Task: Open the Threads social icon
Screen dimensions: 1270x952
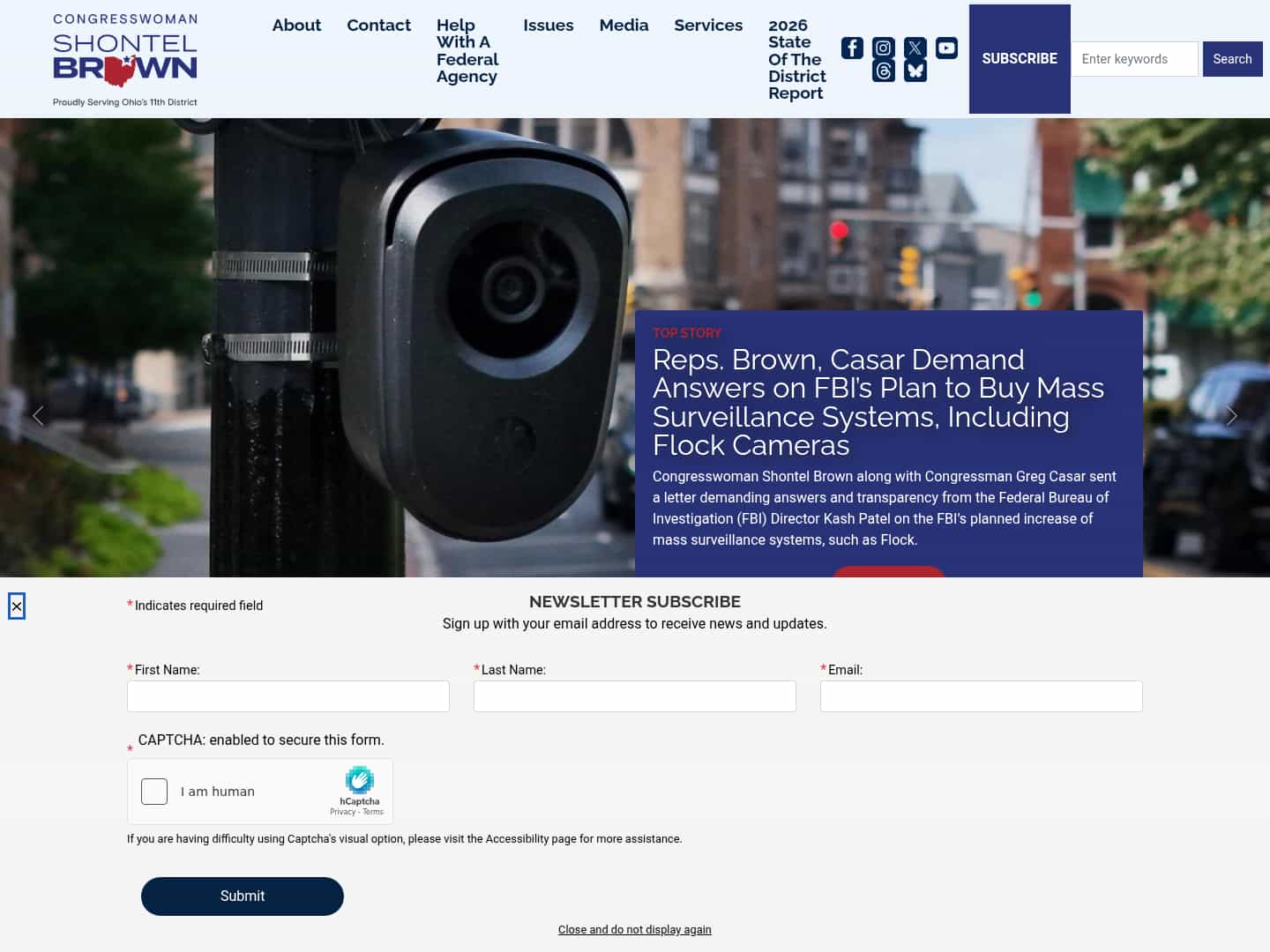Action: tap(884, 71)
